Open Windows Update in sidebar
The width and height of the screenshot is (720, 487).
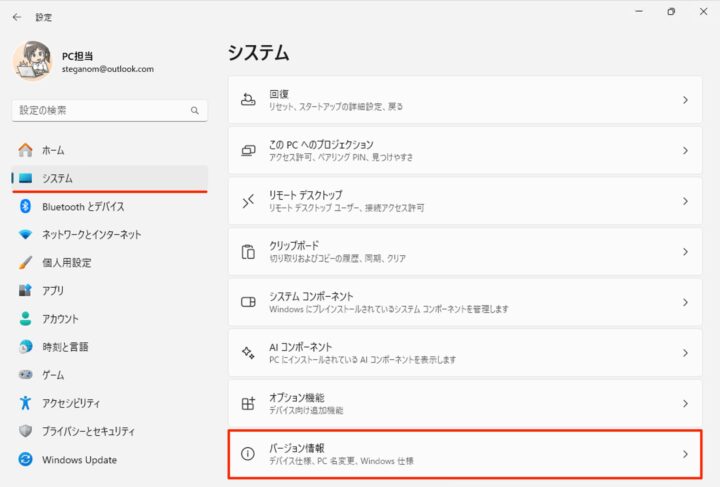(x=109, y=459)
